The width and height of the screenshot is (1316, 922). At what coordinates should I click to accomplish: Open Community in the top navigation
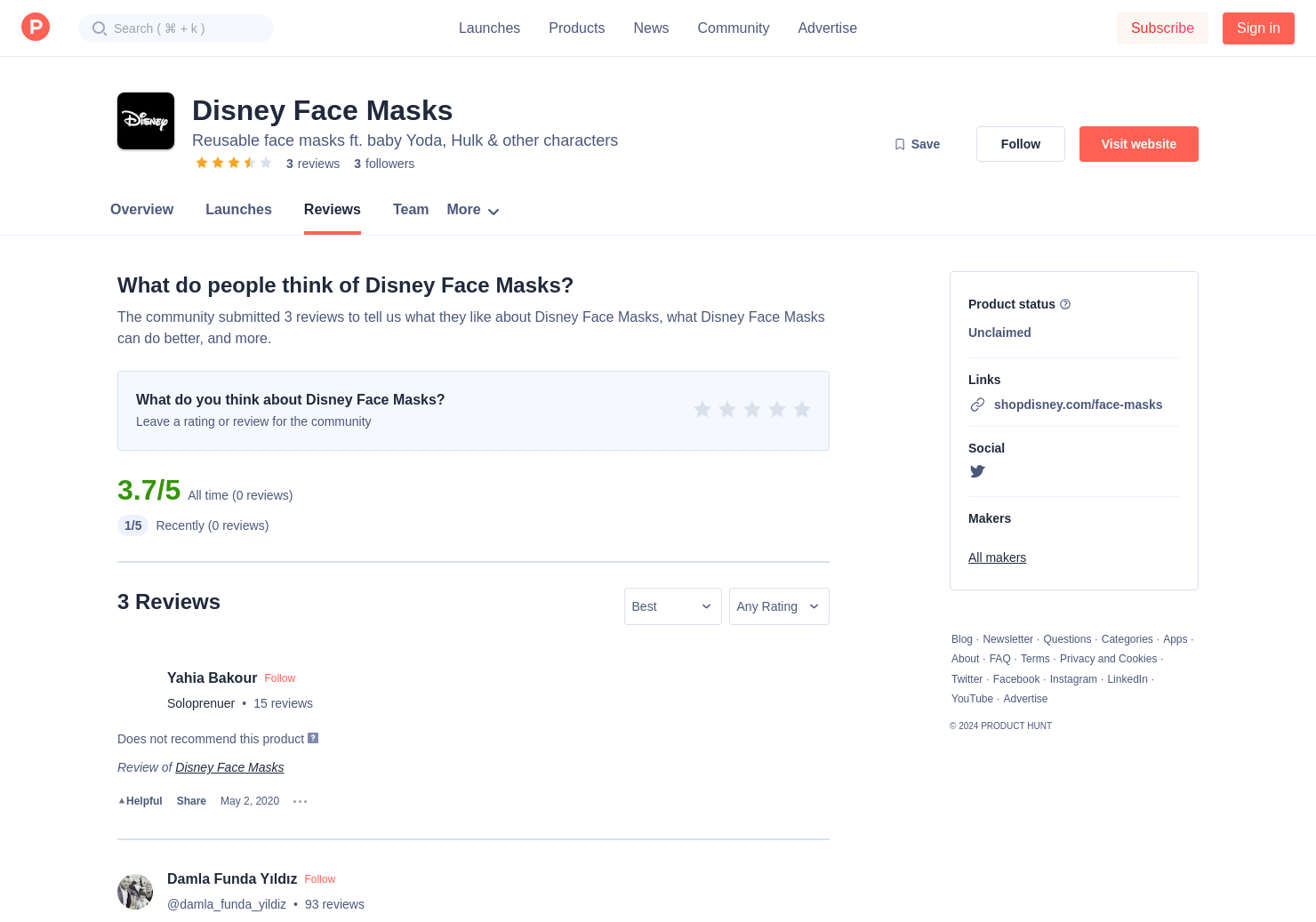(734, 28)
